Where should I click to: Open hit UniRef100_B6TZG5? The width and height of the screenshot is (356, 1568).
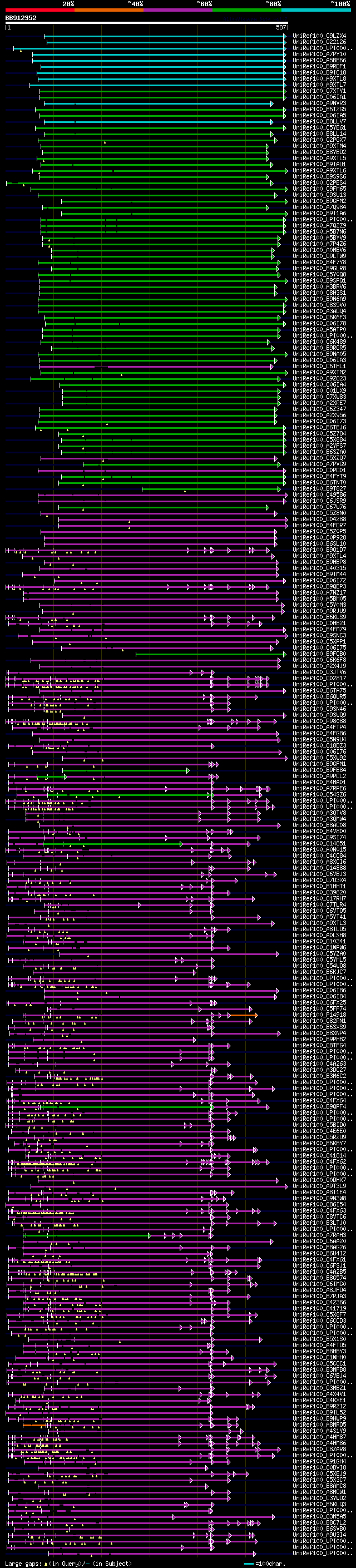[x=319, y=109]
